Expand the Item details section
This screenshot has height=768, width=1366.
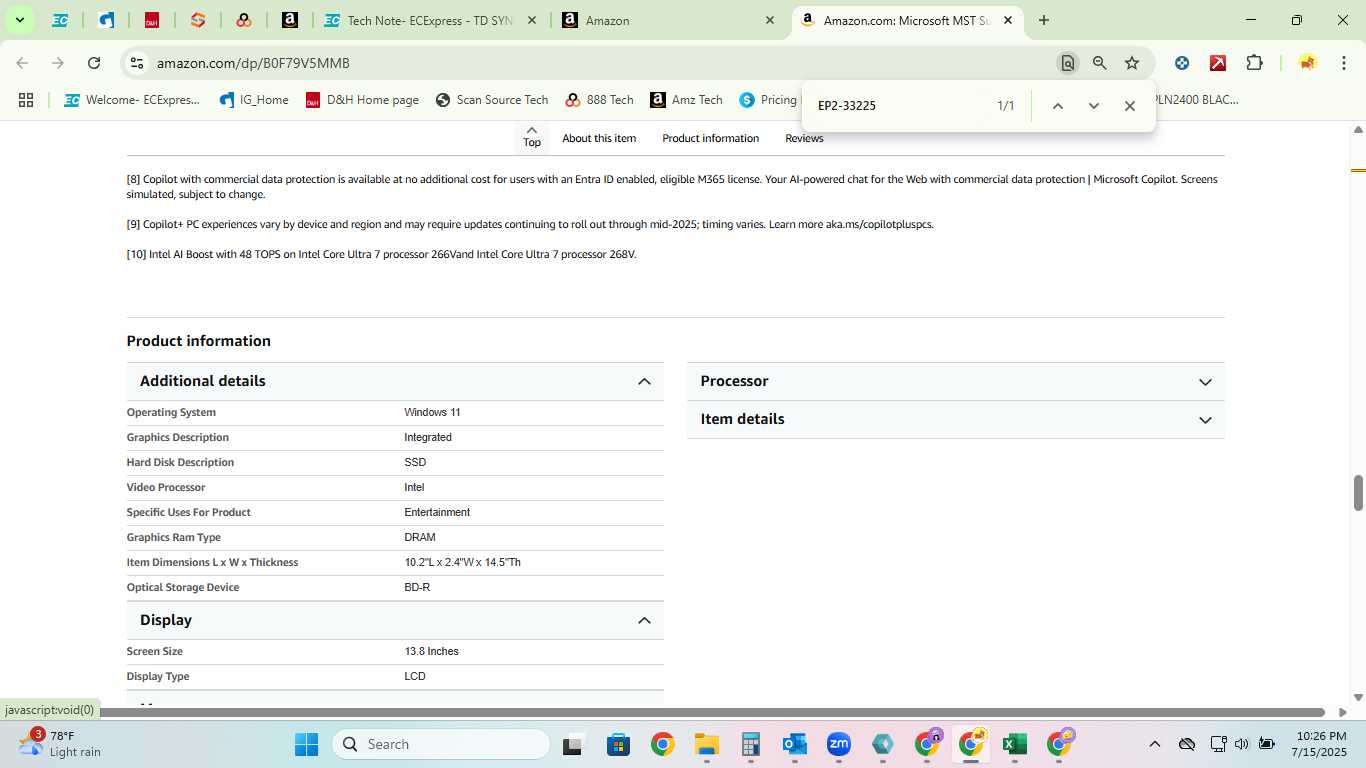point(956,419)
